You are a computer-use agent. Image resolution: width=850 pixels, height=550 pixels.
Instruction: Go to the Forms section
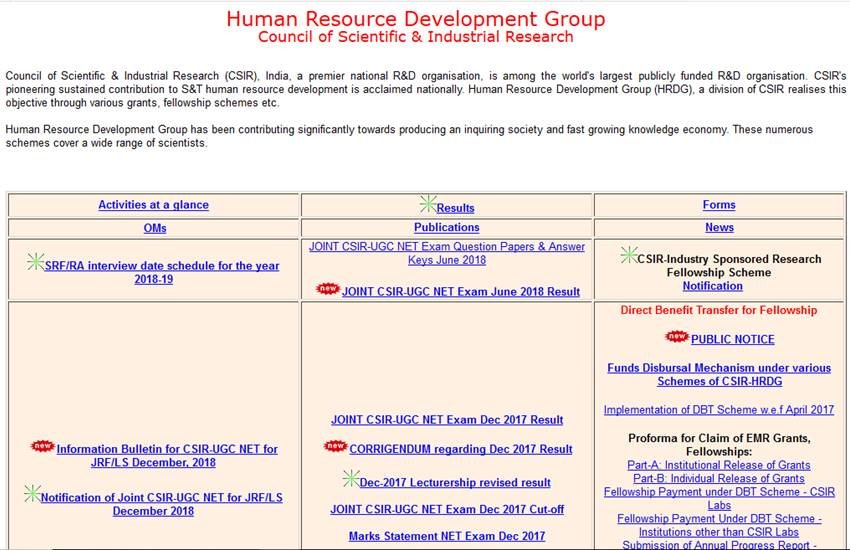click(x=719, y=205)
